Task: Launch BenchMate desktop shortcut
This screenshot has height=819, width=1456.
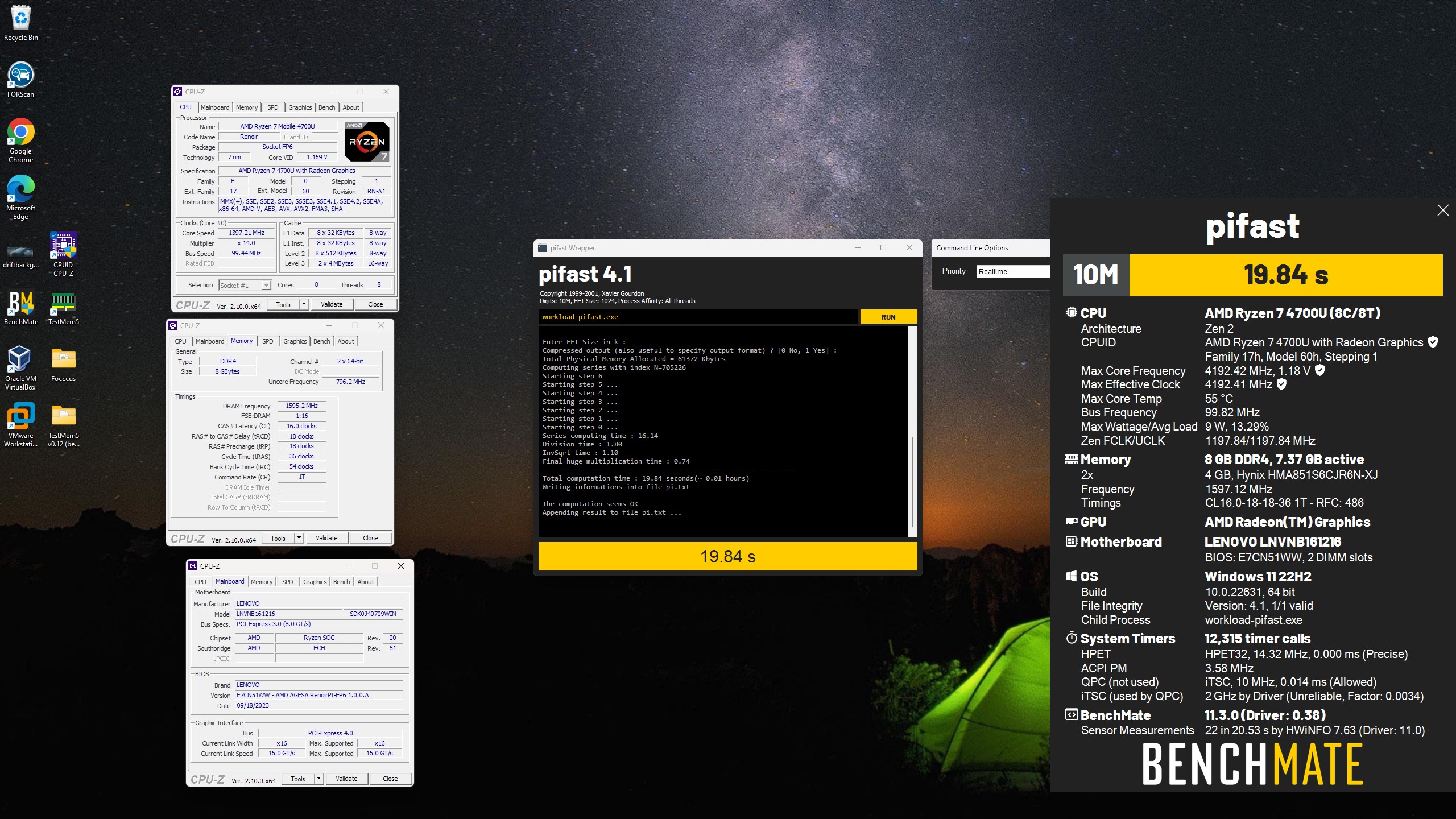Action: click(21, 307)
